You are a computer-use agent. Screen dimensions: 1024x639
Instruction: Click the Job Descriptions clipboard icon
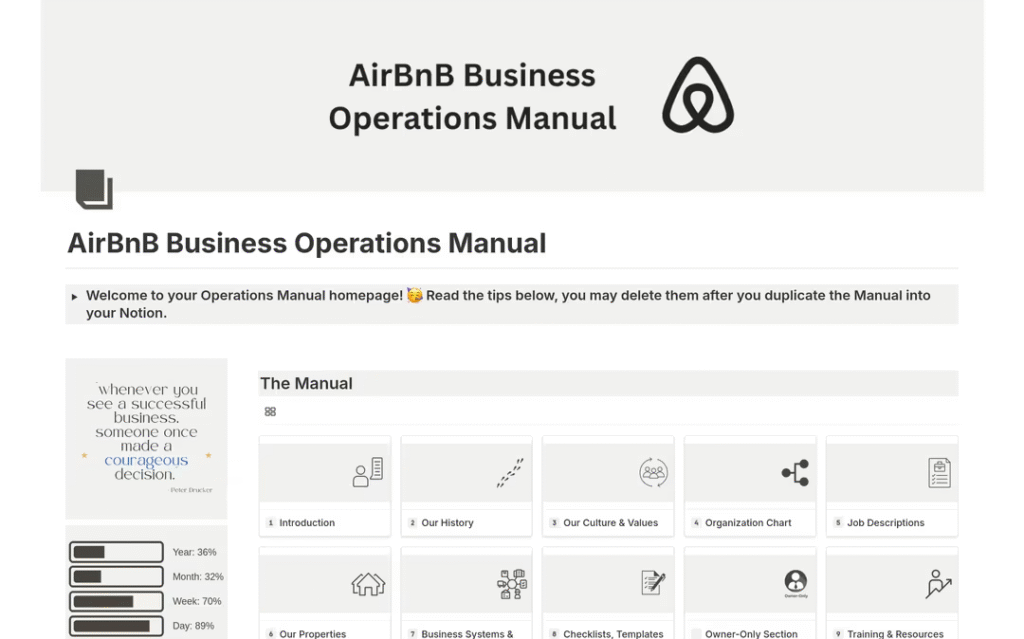939,472
